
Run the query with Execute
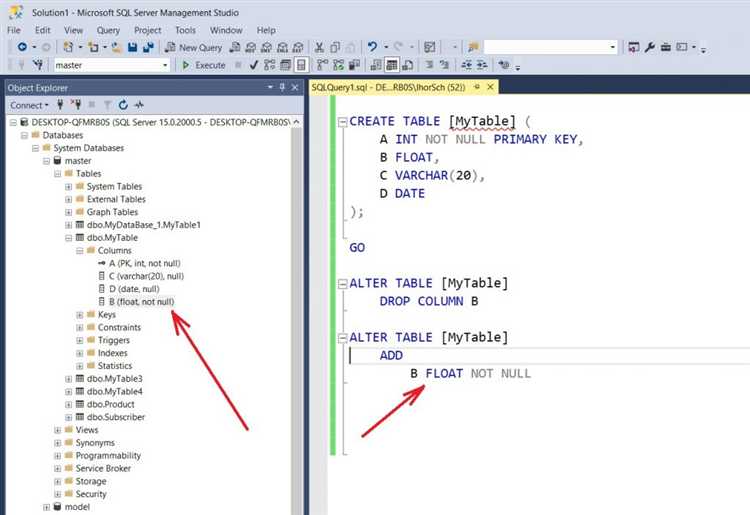(204, 65)
